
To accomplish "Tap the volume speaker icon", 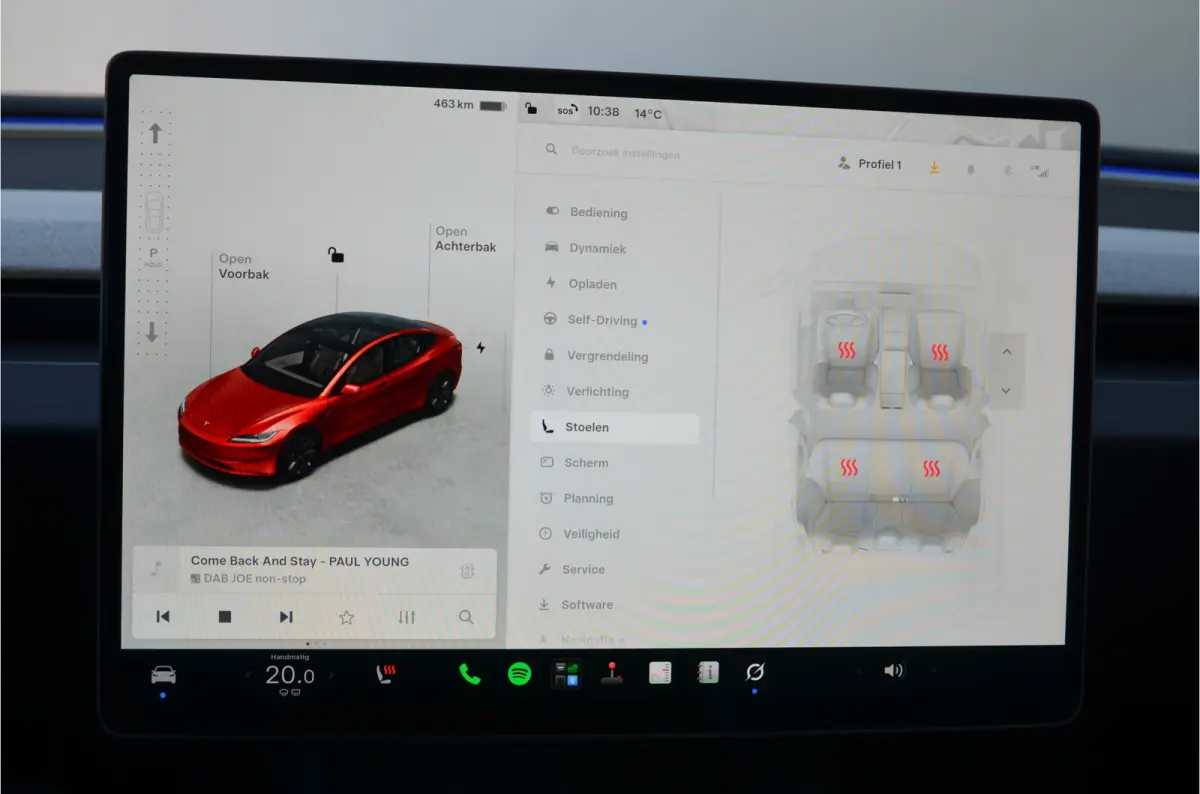I will [893, 670].
